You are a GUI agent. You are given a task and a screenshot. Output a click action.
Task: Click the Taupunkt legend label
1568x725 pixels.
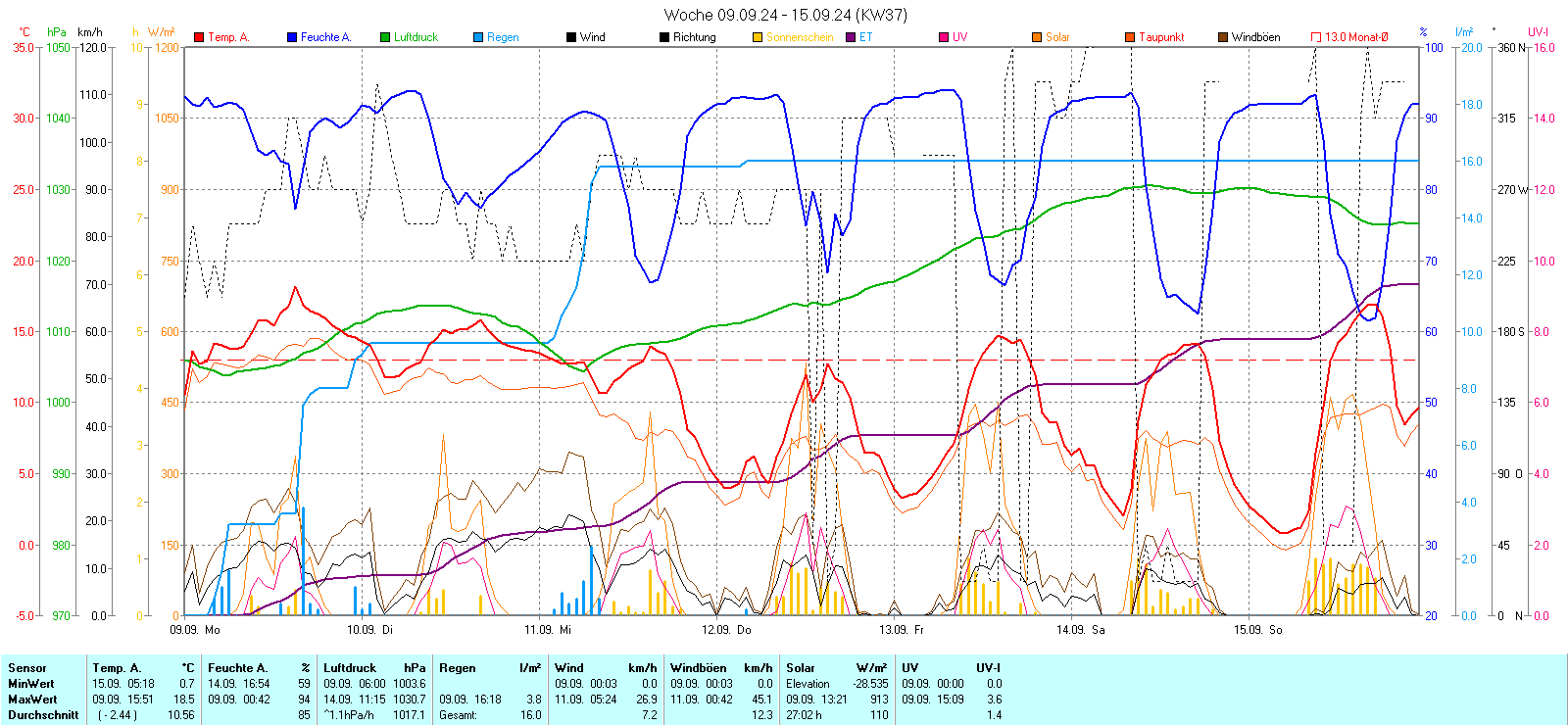(x=1161, y=37)
